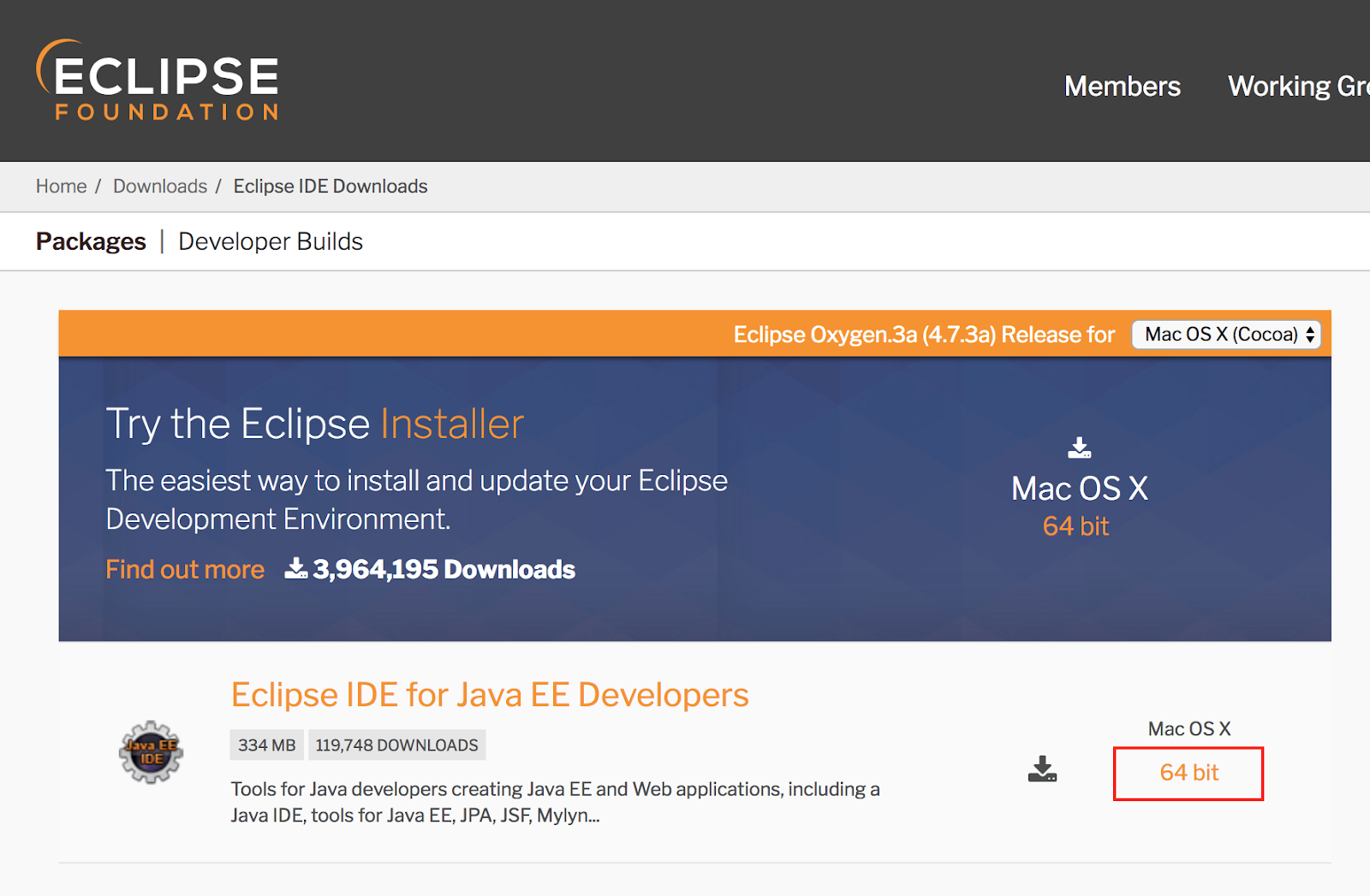
Task: Switch to the Packages tab
Action: pyautogui.click(x=91, y=241)
